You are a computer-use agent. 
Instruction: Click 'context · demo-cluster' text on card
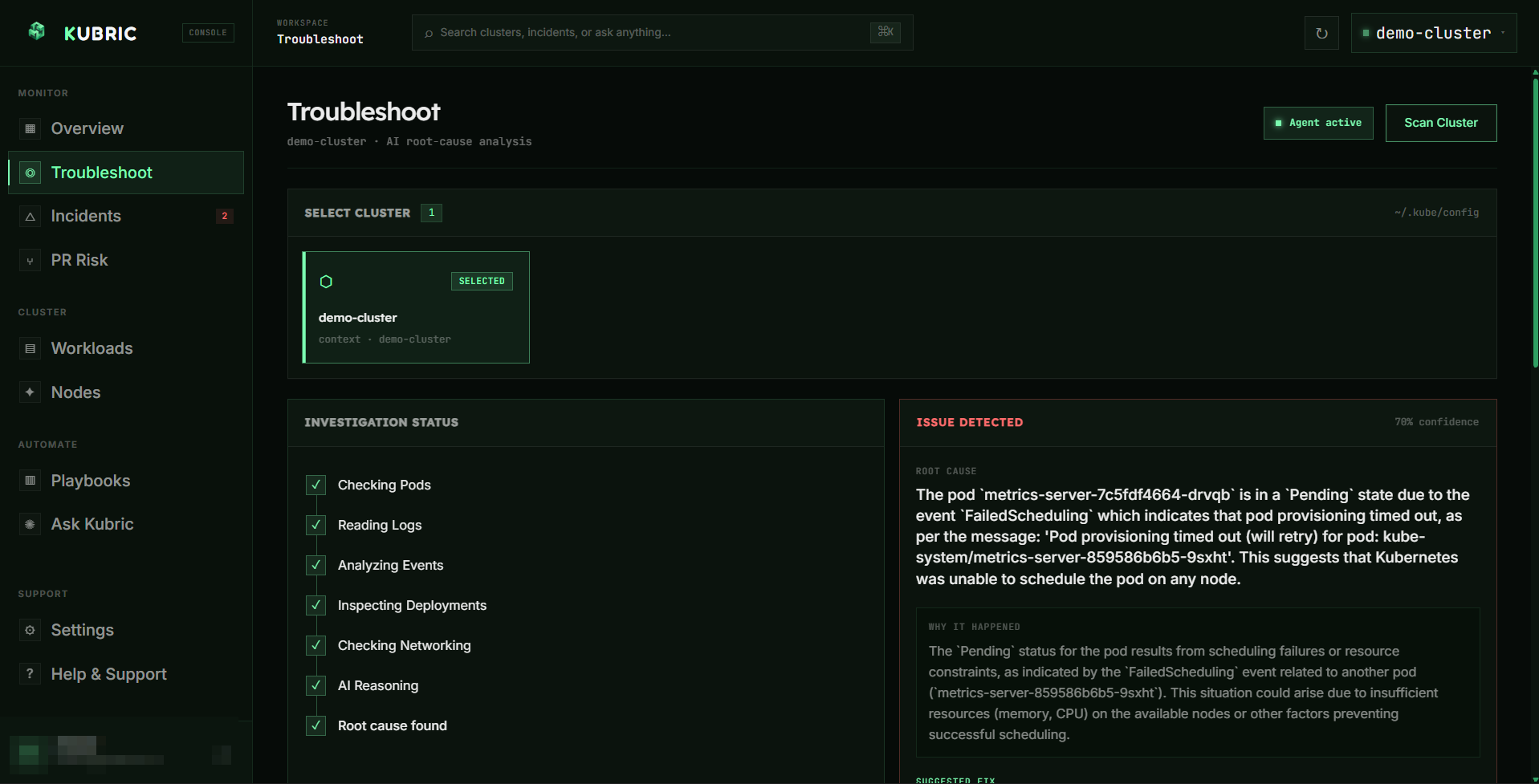(385, 339)
